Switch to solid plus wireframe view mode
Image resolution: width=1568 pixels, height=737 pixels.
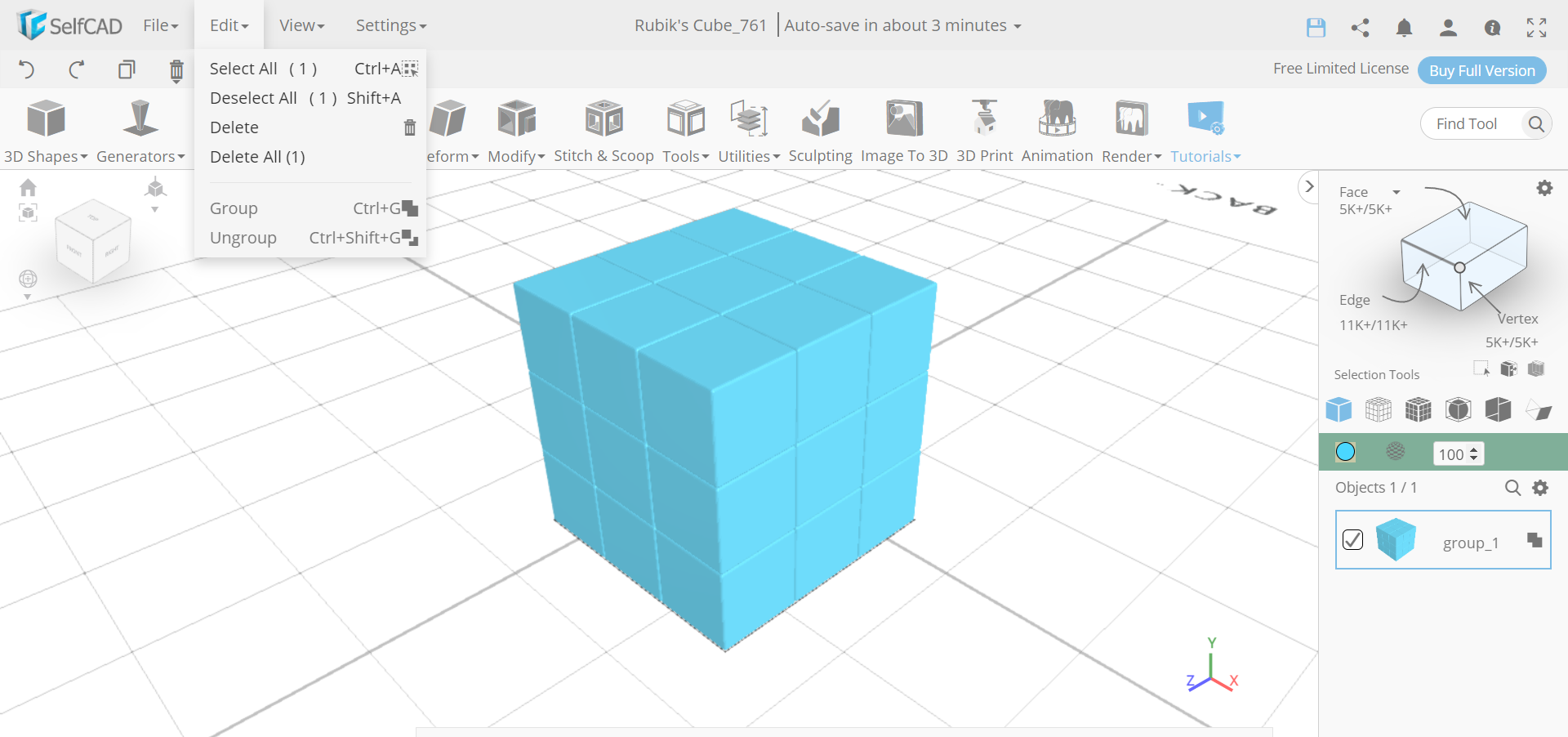coord(1419,409)
